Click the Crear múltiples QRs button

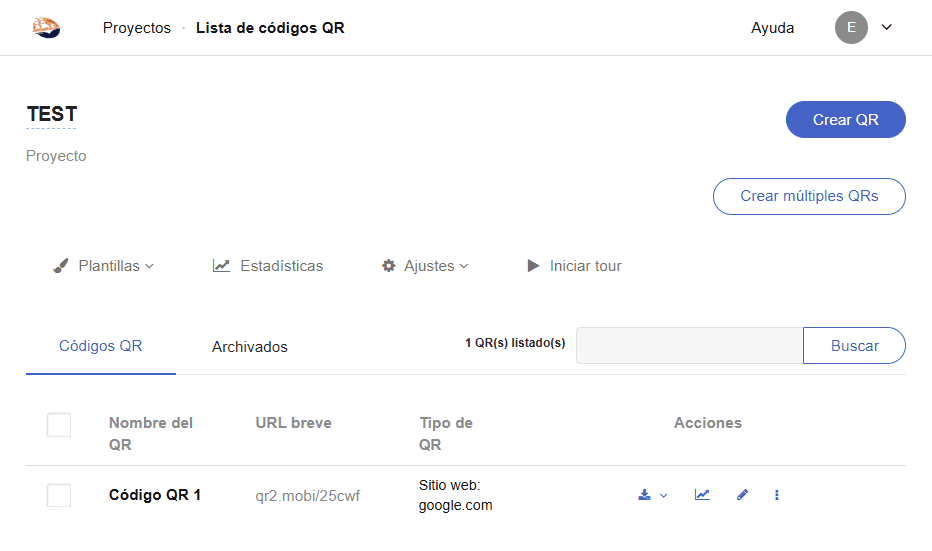pyautogui.click(x=809, y=196)
